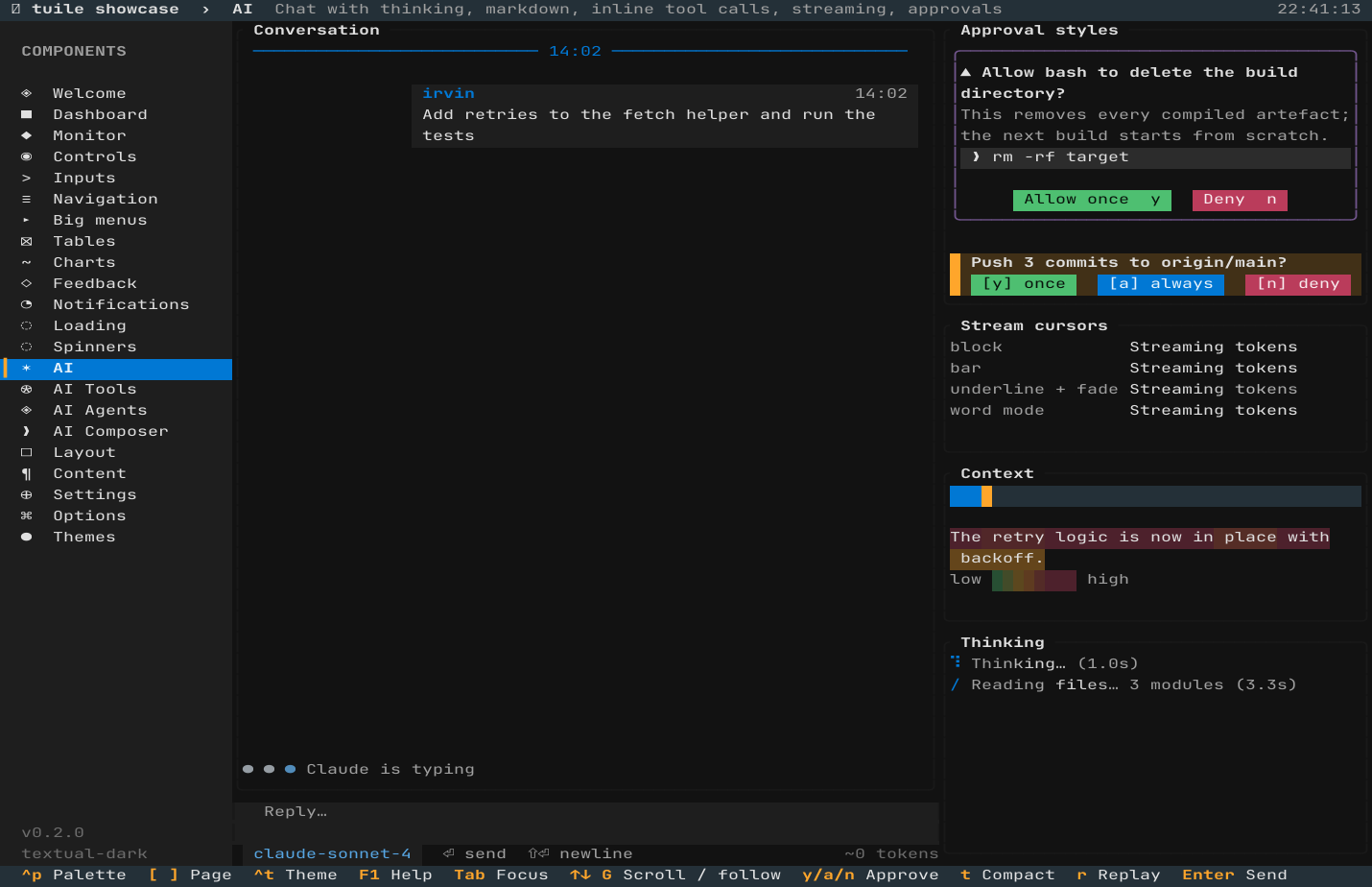The image size is (1372, 887).
Task: Click the AI Composer chevron icon
Action: click(26, 431)
